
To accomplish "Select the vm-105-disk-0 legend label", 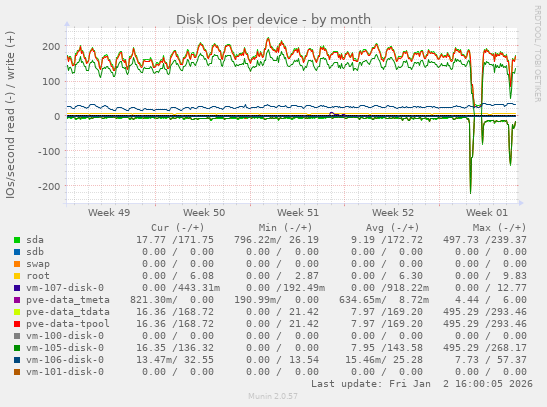I will 65,348.
